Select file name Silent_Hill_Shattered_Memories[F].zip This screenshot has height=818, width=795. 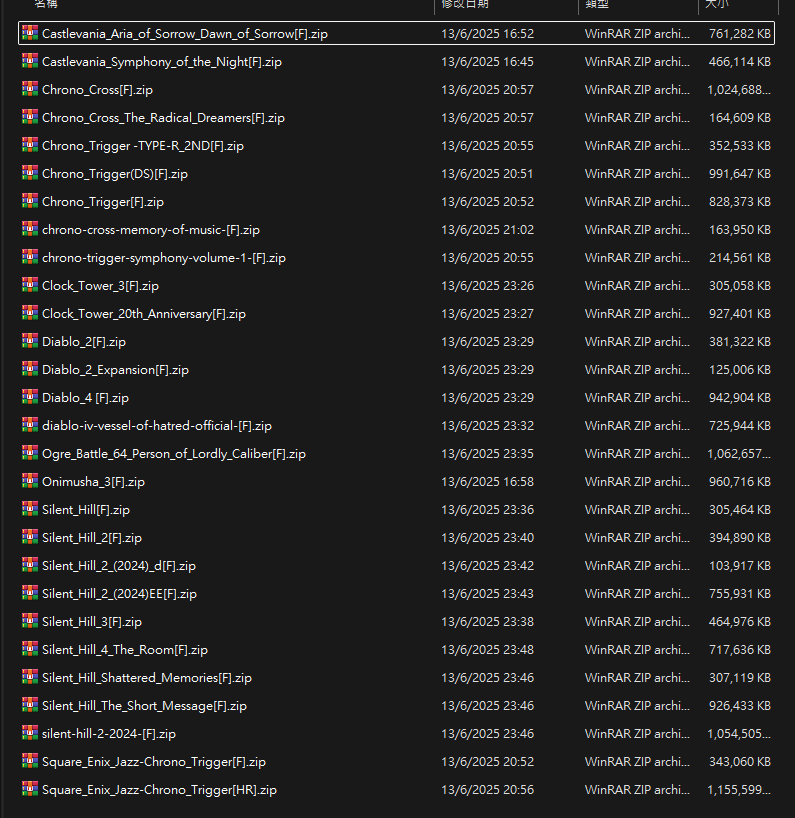(147, 678)
